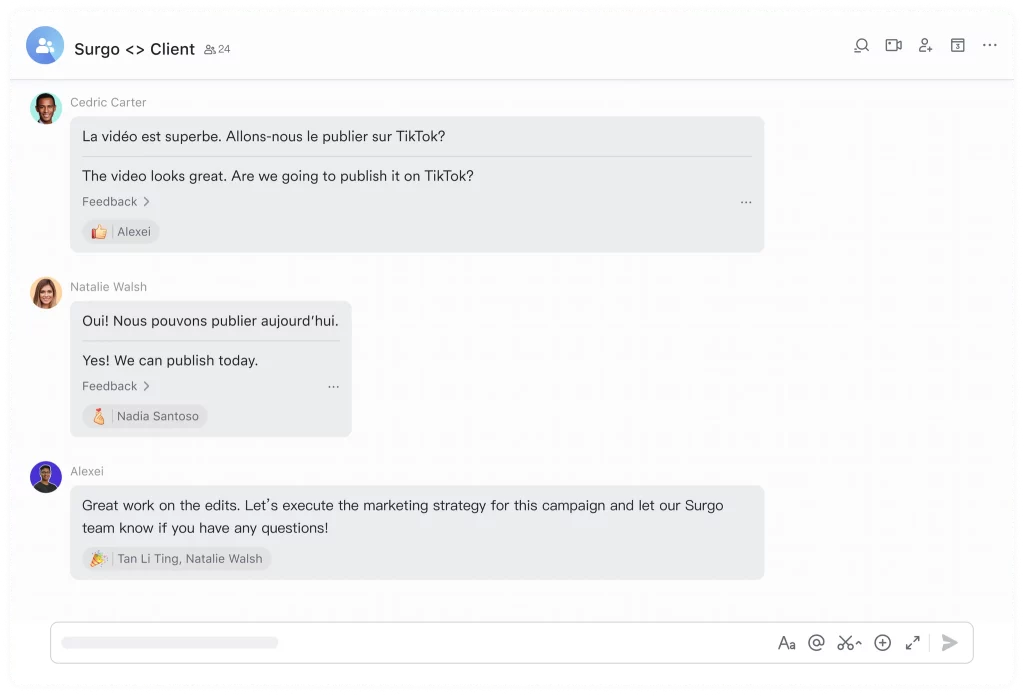Image resolution: width=1024 pixels, height=696 pixels.
Task: Start a video call
Action: pos(893,45)
